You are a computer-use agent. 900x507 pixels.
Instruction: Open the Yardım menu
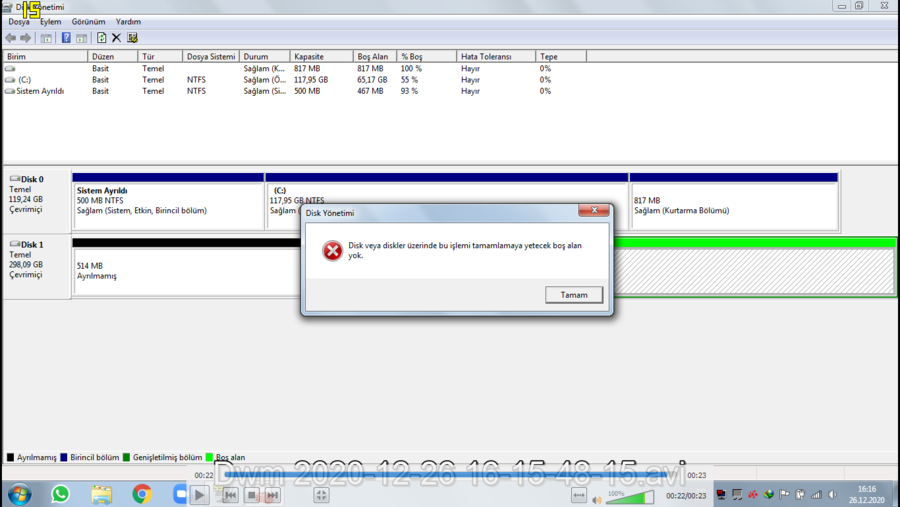point(128,22)
